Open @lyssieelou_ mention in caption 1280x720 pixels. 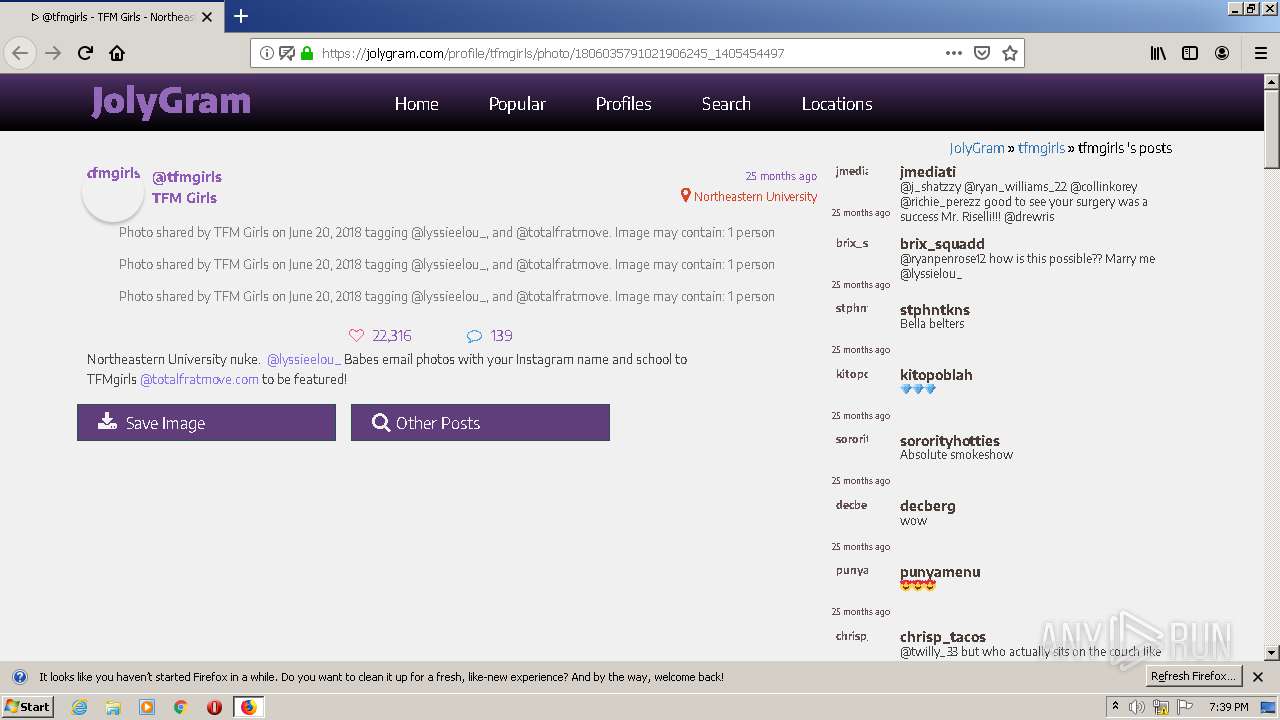click(304, 359)
